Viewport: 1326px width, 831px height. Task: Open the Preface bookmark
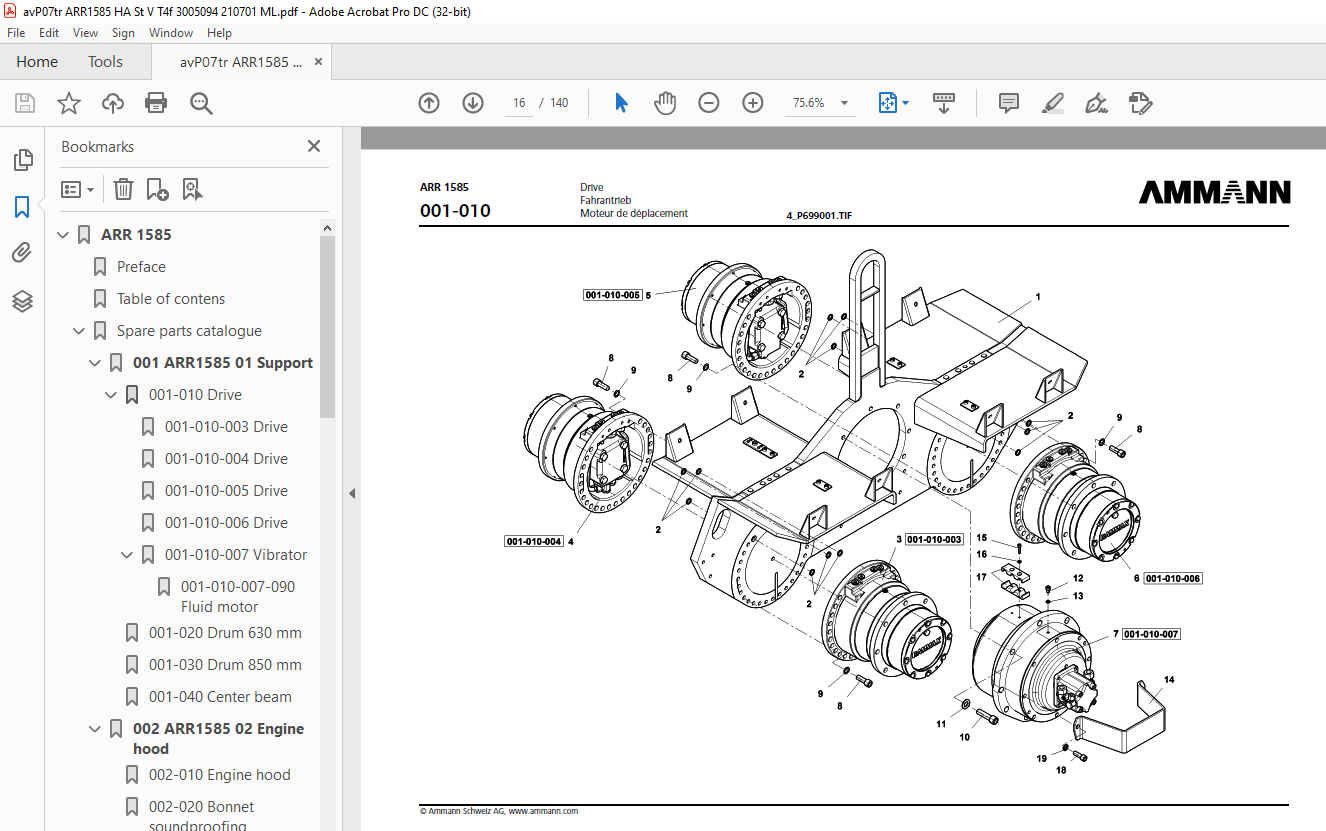coord(141,267)
